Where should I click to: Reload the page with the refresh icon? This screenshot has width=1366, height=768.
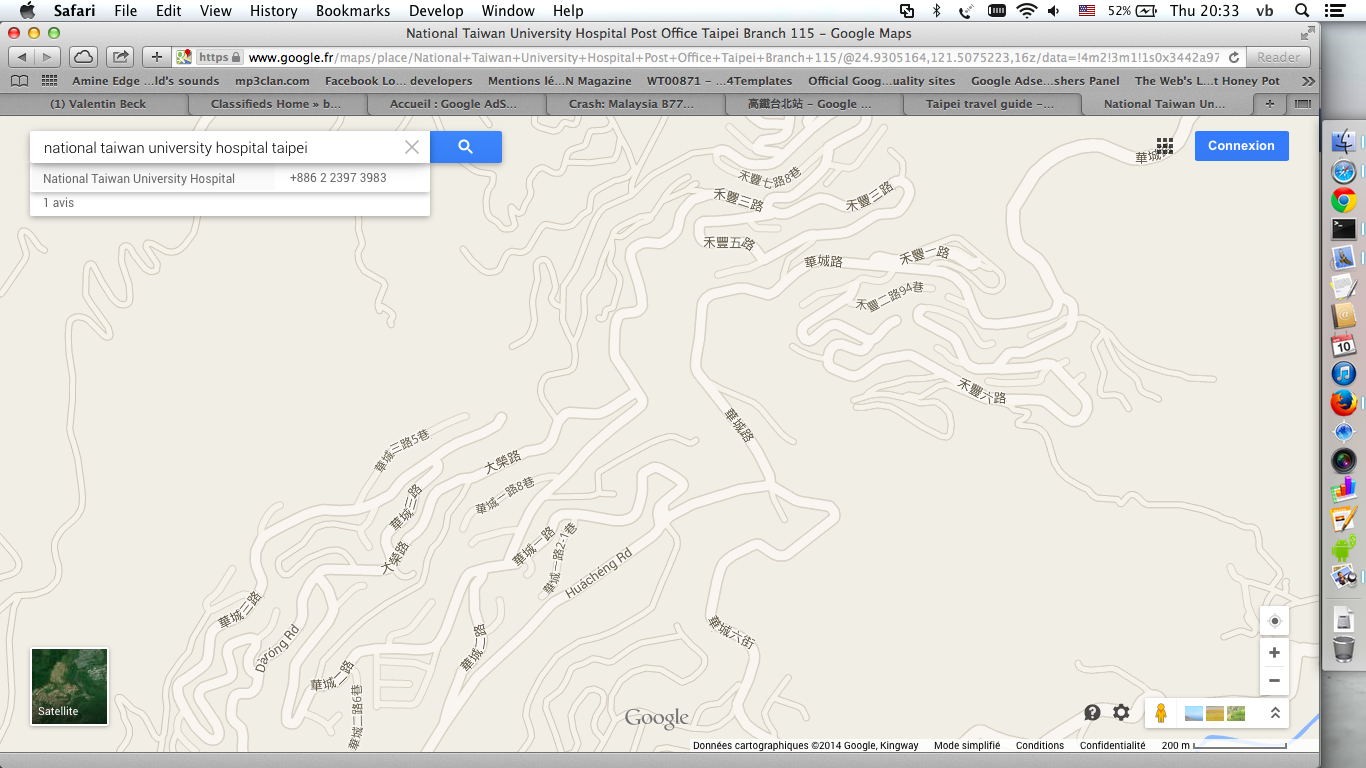point(1233,57)
